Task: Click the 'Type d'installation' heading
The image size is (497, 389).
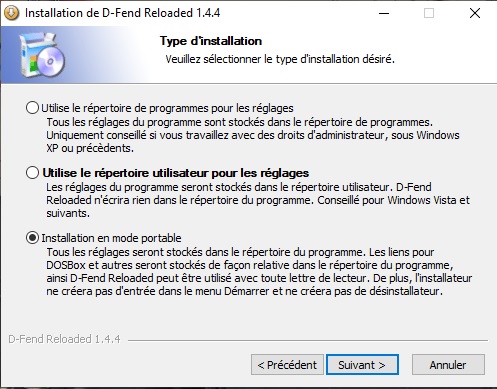Action: pos(211,41)
